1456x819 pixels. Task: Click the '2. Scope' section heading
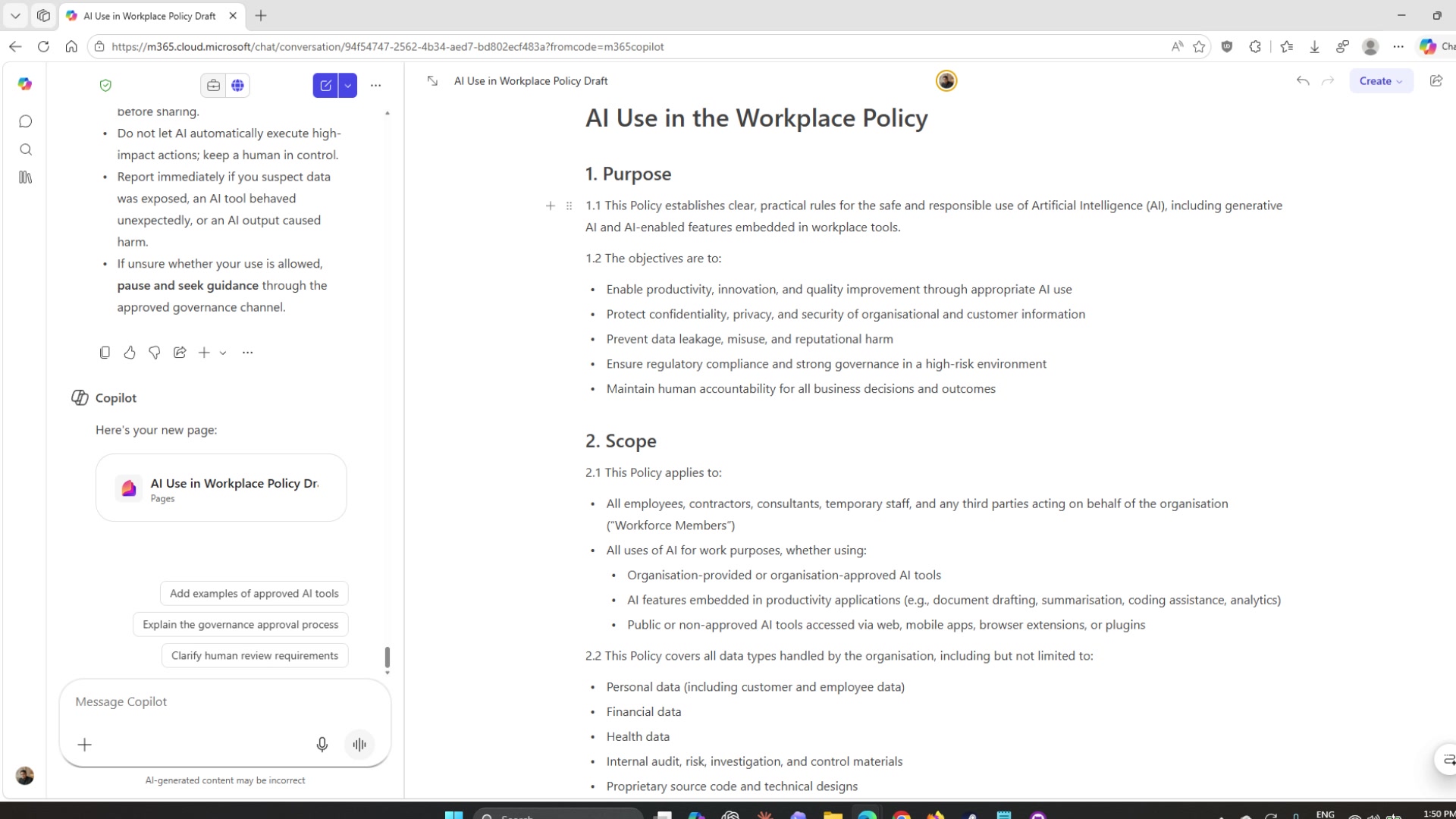pos(620,441)
